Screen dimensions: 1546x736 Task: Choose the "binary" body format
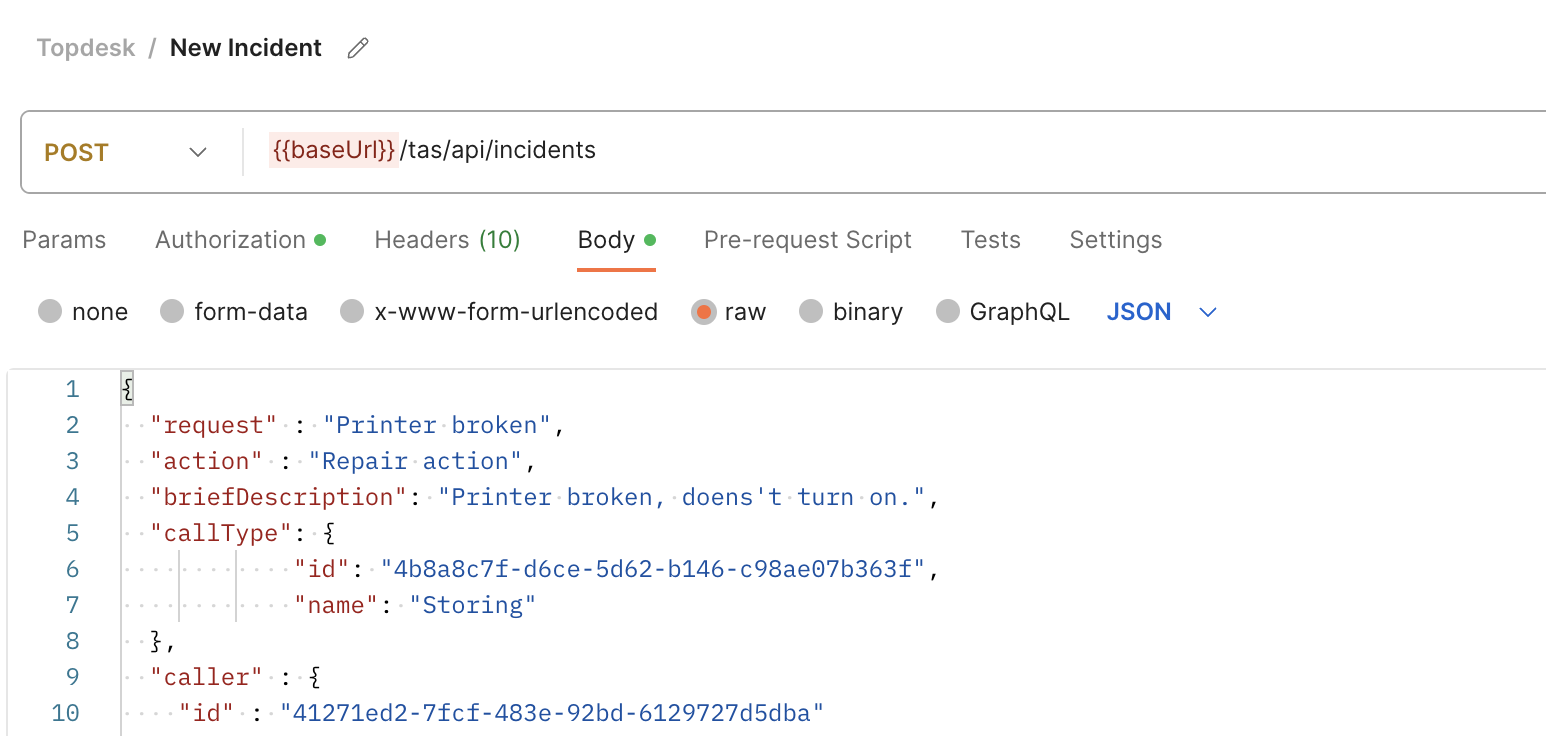tap(811, 311)
